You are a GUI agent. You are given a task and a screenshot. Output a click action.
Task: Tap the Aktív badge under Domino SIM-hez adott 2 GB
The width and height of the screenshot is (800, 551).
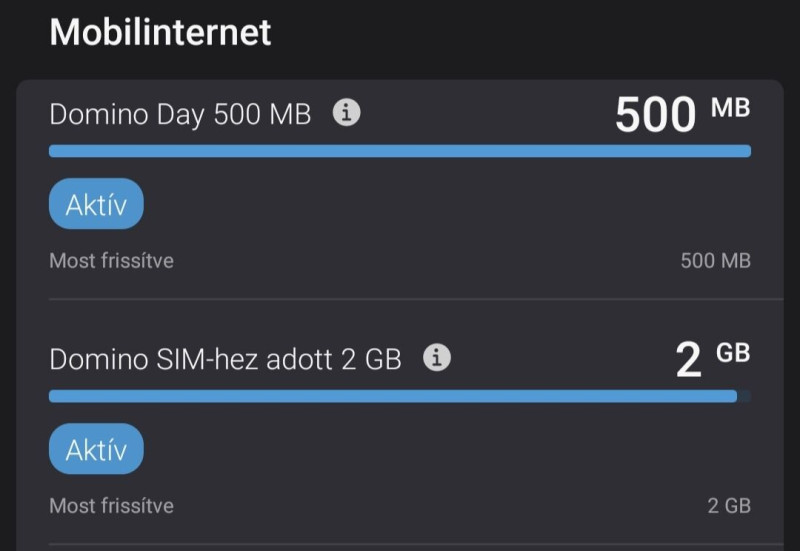coord(96,449)
